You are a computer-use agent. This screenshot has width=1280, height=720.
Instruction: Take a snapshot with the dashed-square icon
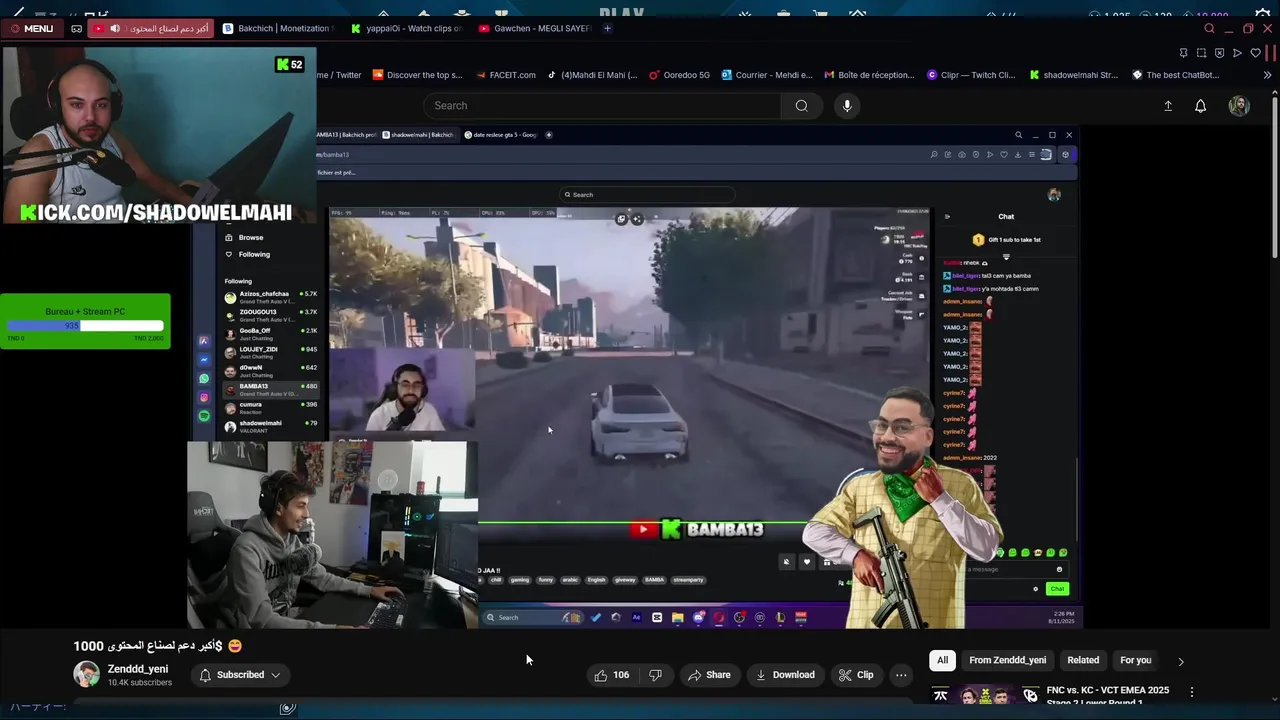[x=1201, y=53]
